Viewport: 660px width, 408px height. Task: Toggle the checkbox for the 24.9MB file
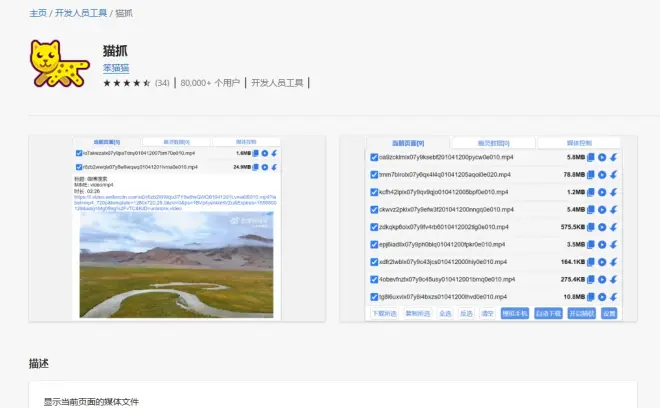[x=79, y=167]
